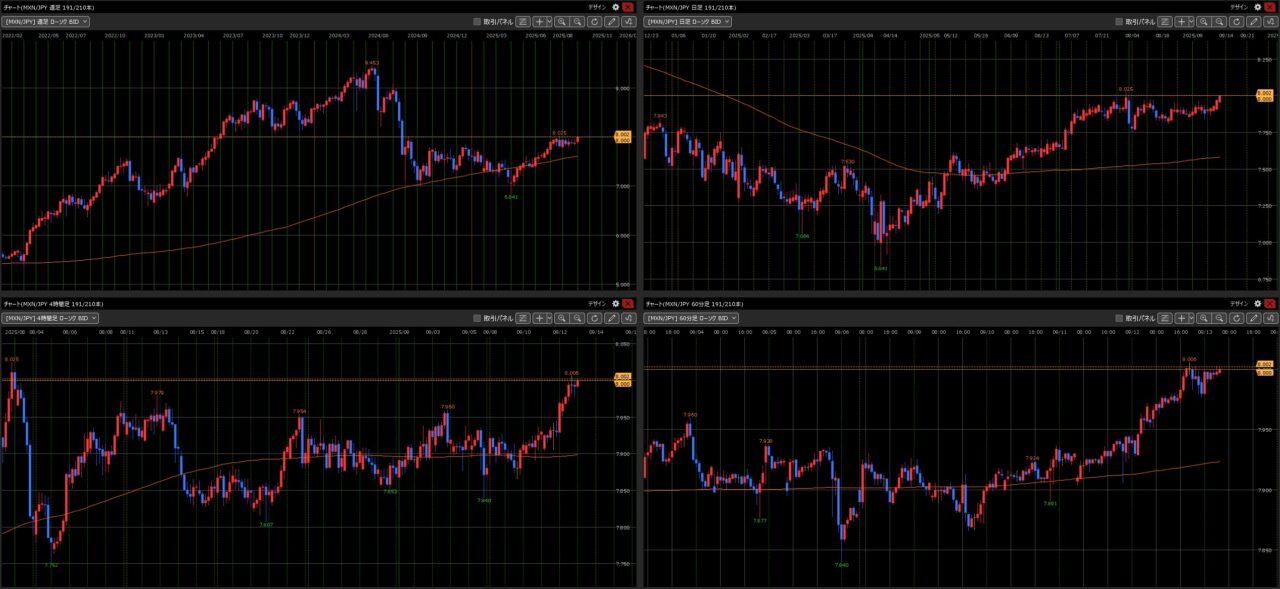Viewport: 1280px width, 589px height.
Task: Open the gear settings for the 4-hour chart
Action: [x=615, y=302]
